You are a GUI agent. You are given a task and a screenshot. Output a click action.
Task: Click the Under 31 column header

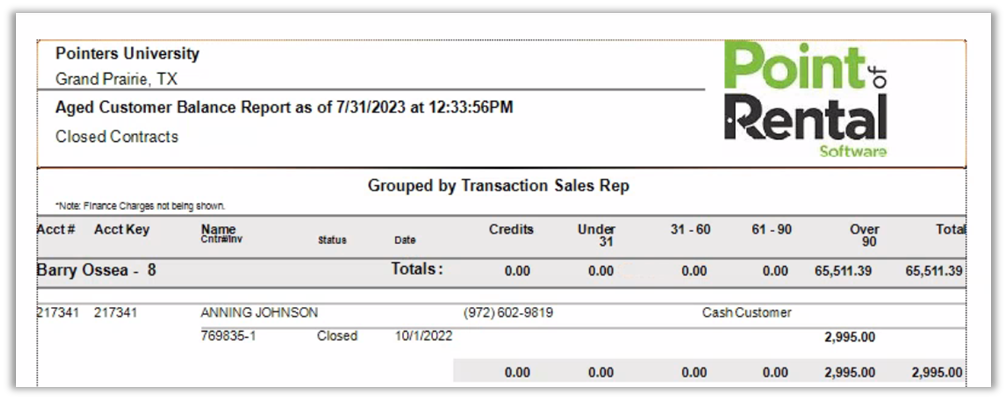tap(597, 235)
